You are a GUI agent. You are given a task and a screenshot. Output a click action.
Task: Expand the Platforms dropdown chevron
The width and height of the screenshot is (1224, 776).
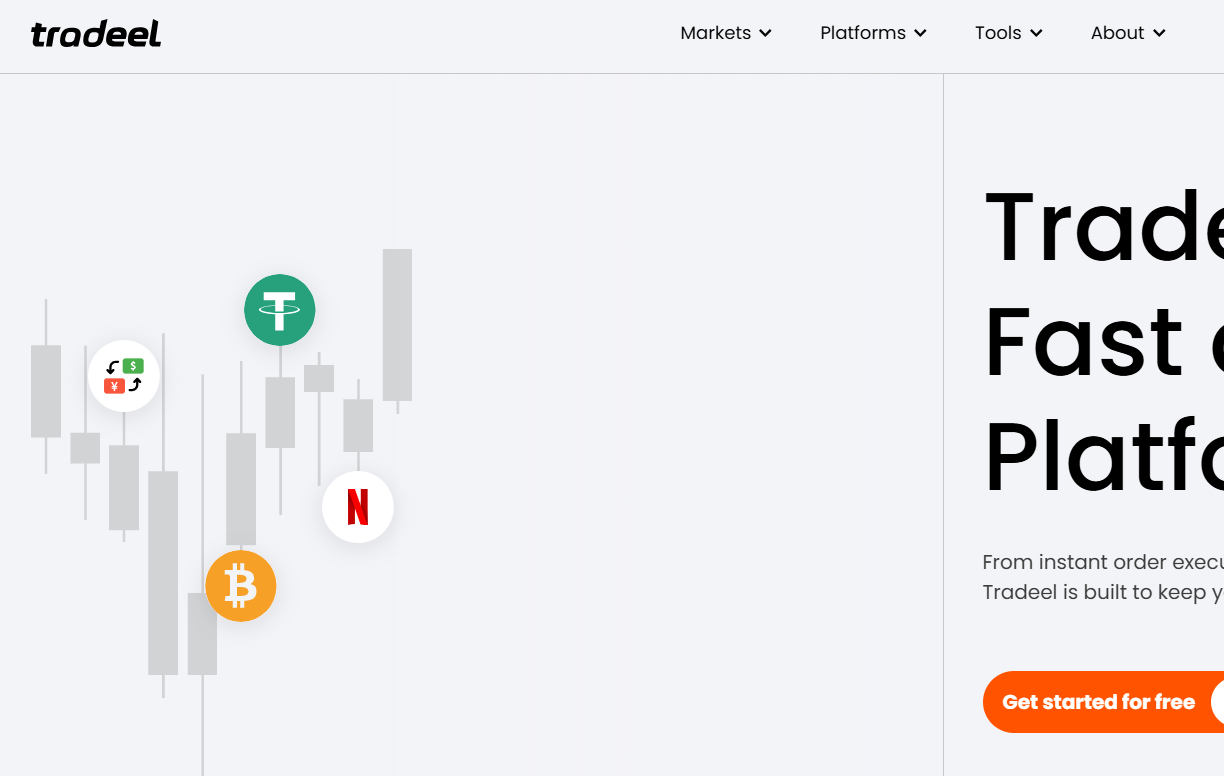pyautogui.click(x=920, y=33)
